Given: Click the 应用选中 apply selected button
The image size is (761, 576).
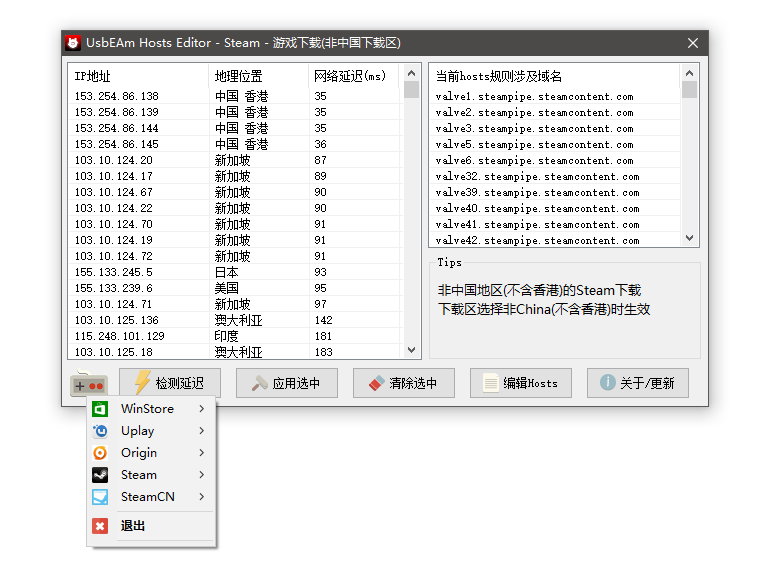Looking at the screenshot, I should coord(287,383).
